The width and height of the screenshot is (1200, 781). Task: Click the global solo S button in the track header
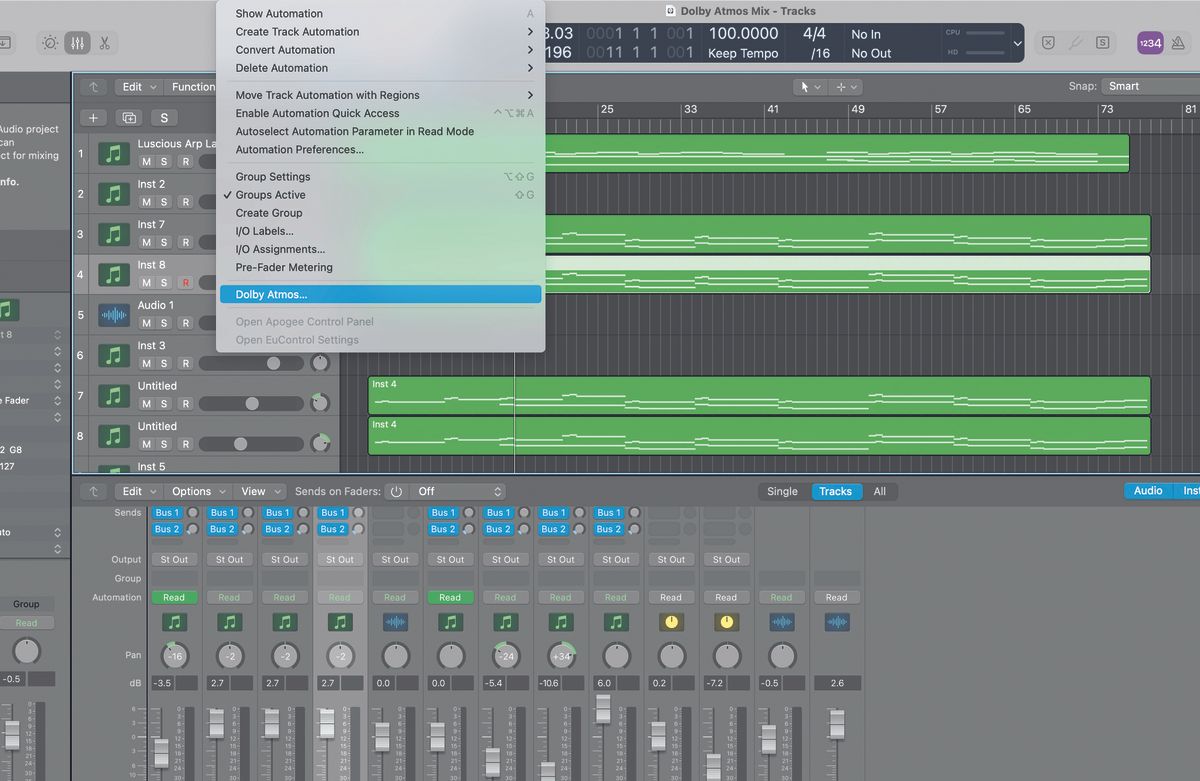[164, 118]
